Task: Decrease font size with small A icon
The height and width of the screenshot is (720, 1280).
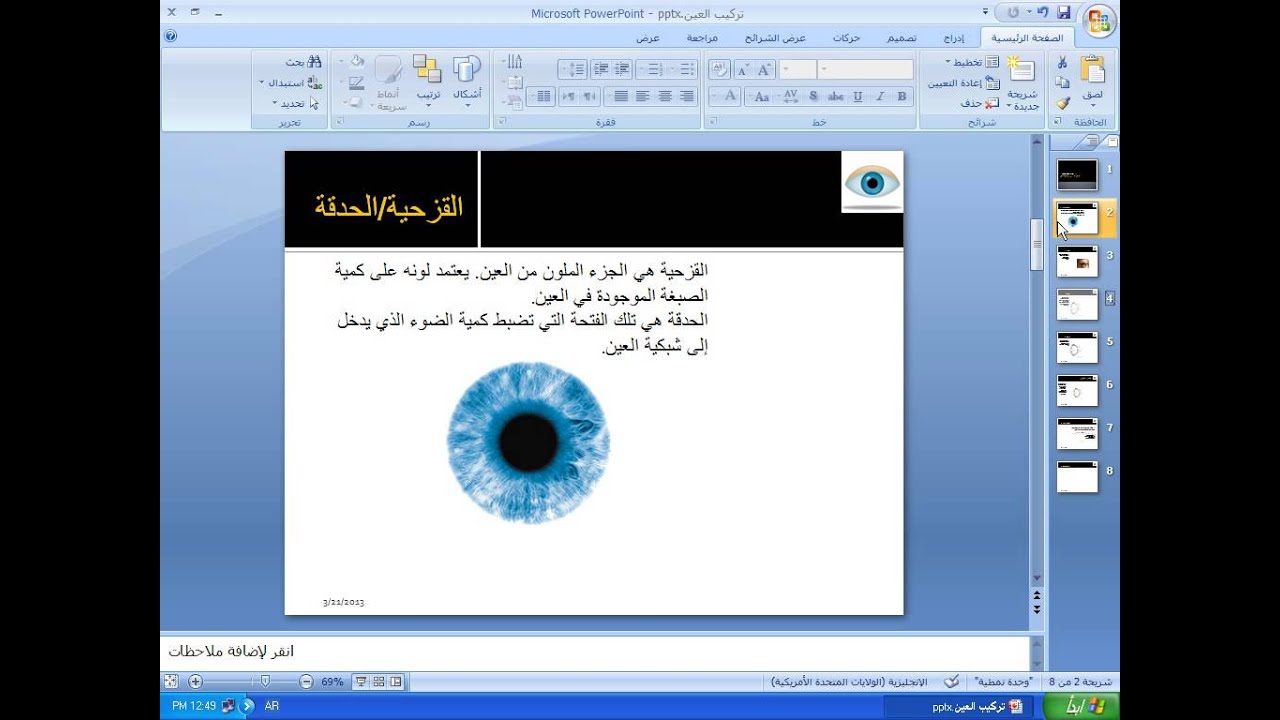Action: coord(742,70)
